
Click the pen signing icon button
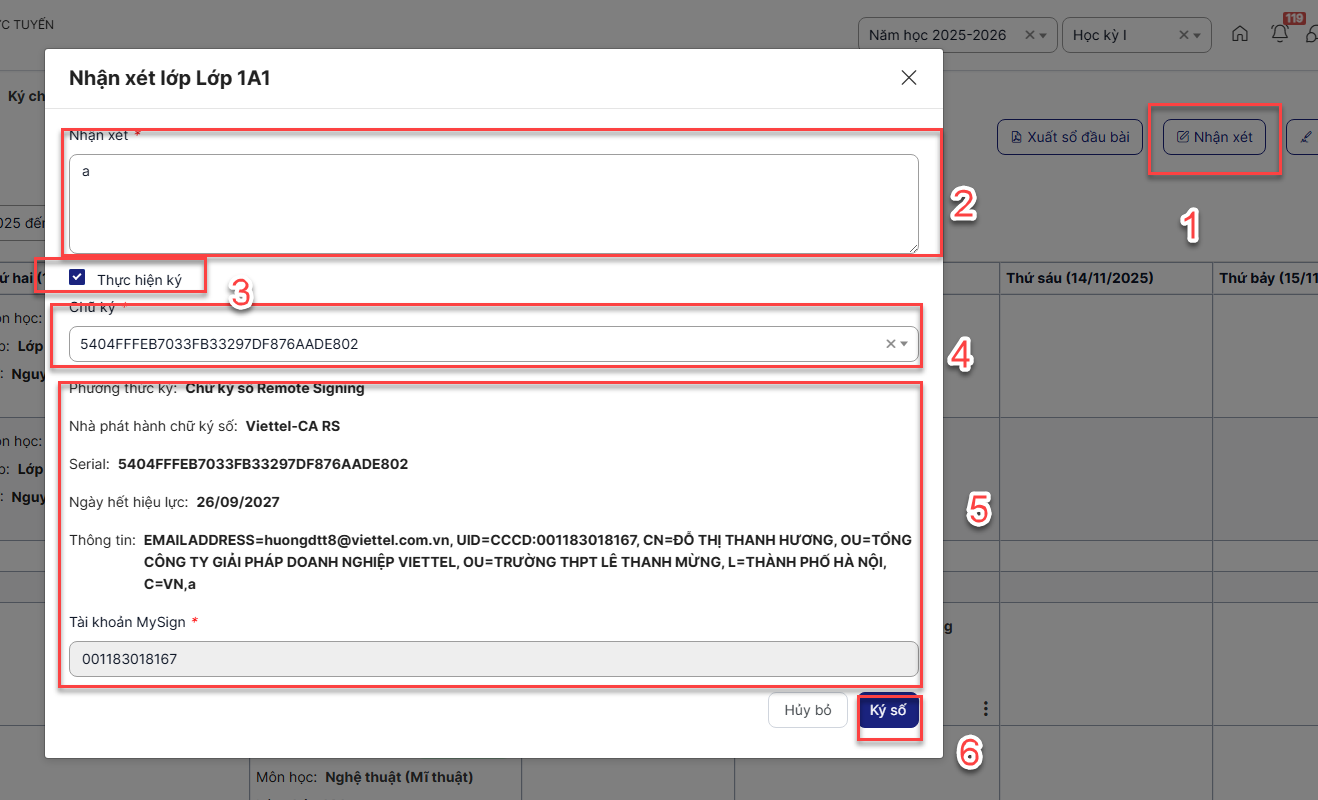pos(1304,137)
